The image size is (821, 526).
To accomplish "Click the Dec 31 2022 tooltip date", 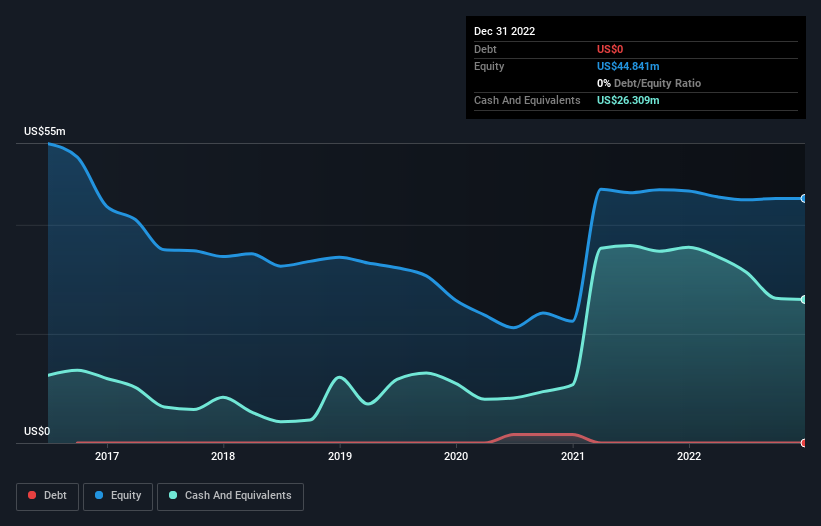I will (x=505, y=31).
